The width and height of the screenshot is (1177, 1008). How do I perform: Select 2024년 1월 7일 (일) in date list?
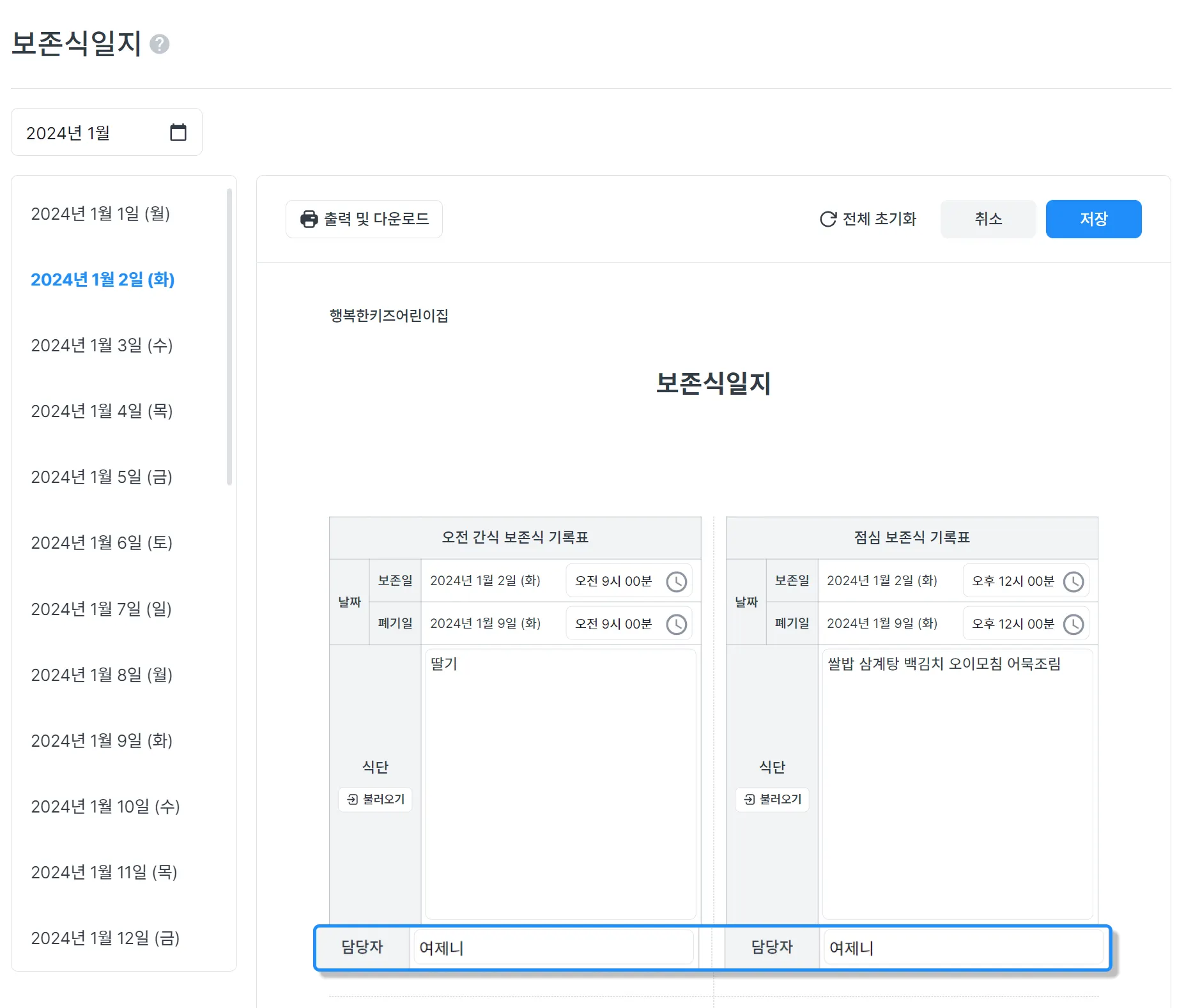[x=102, y=609]
